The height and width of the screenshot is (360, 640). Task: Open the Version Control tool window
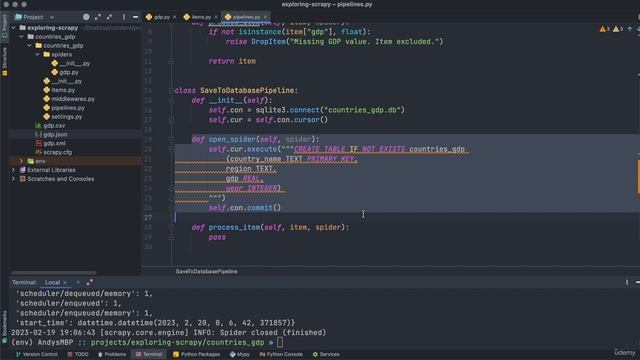[x=36, y=354]
